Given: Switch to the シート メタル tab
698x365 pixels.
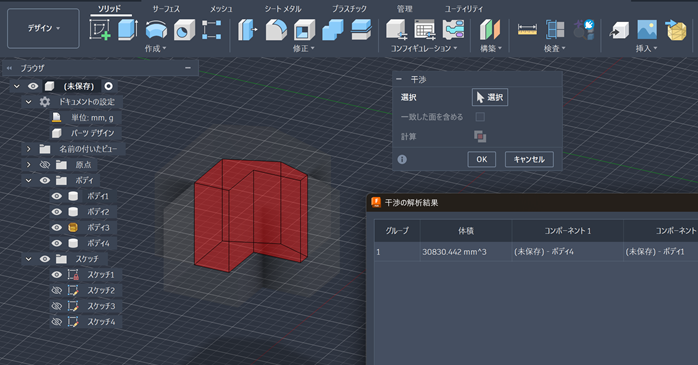Looking at the screenshot, I should [x=283, y=9].
